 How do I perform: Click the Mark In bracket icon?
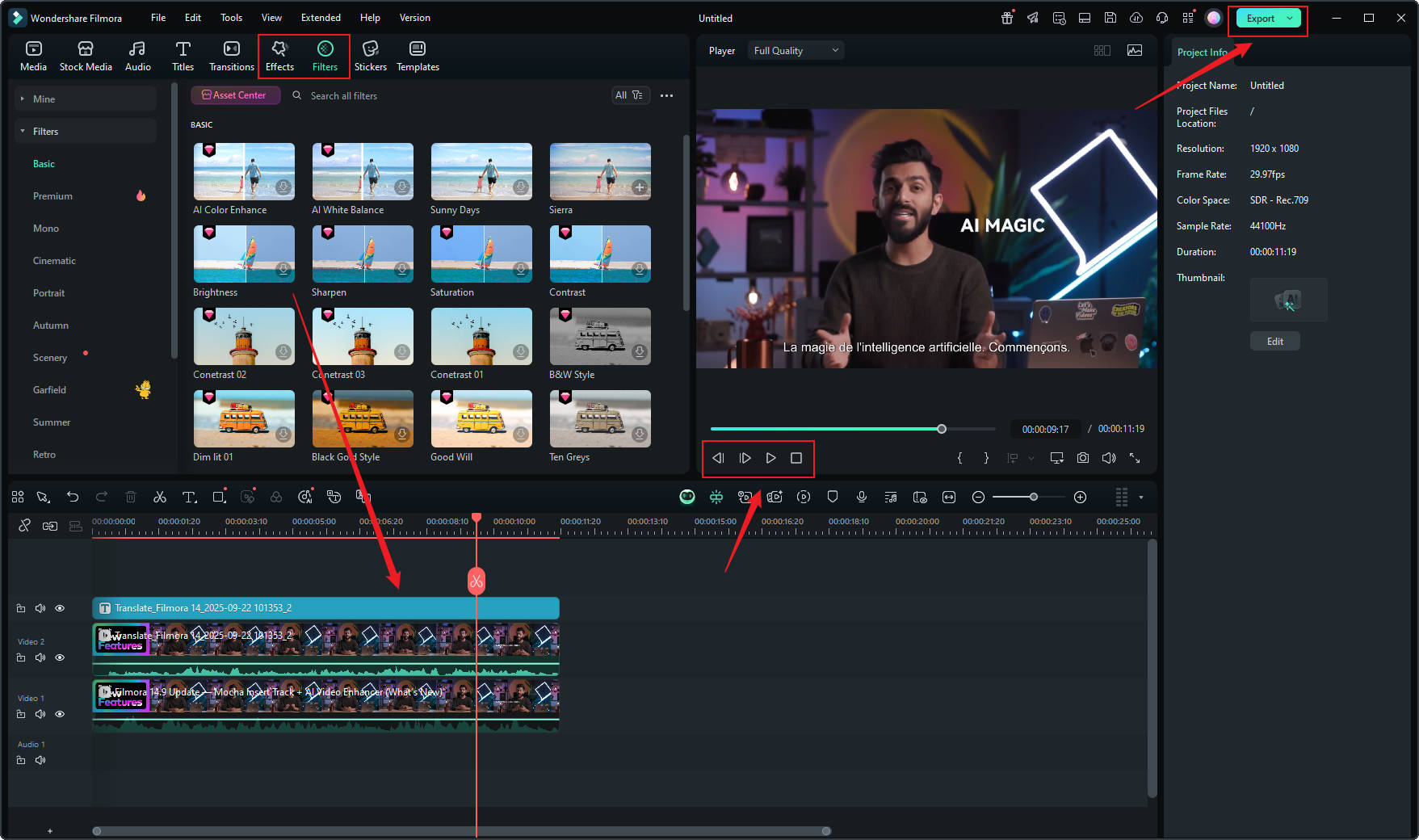tap(959, 458)
